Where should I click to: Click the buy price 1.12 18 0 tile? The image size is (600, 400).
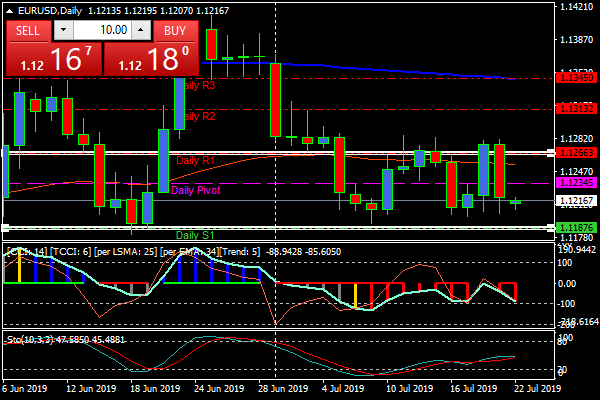click(152, 59)
